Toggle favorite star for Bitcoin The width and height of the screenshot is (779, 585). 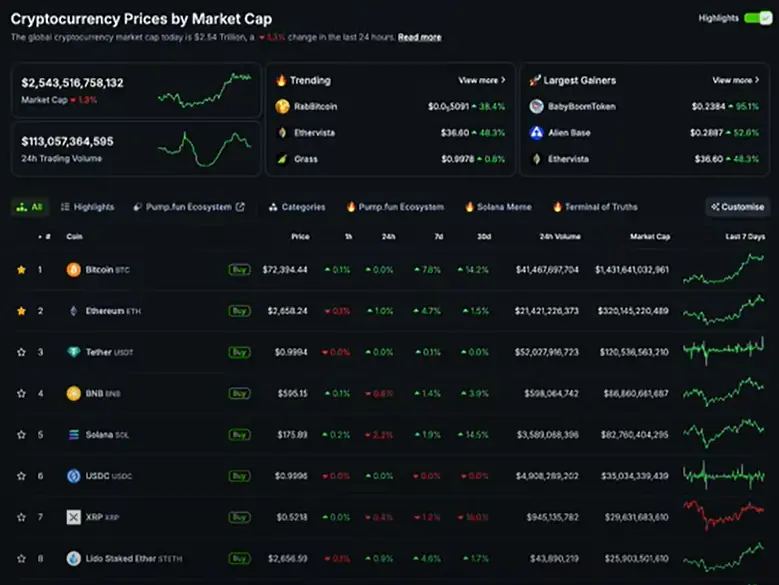21,270
